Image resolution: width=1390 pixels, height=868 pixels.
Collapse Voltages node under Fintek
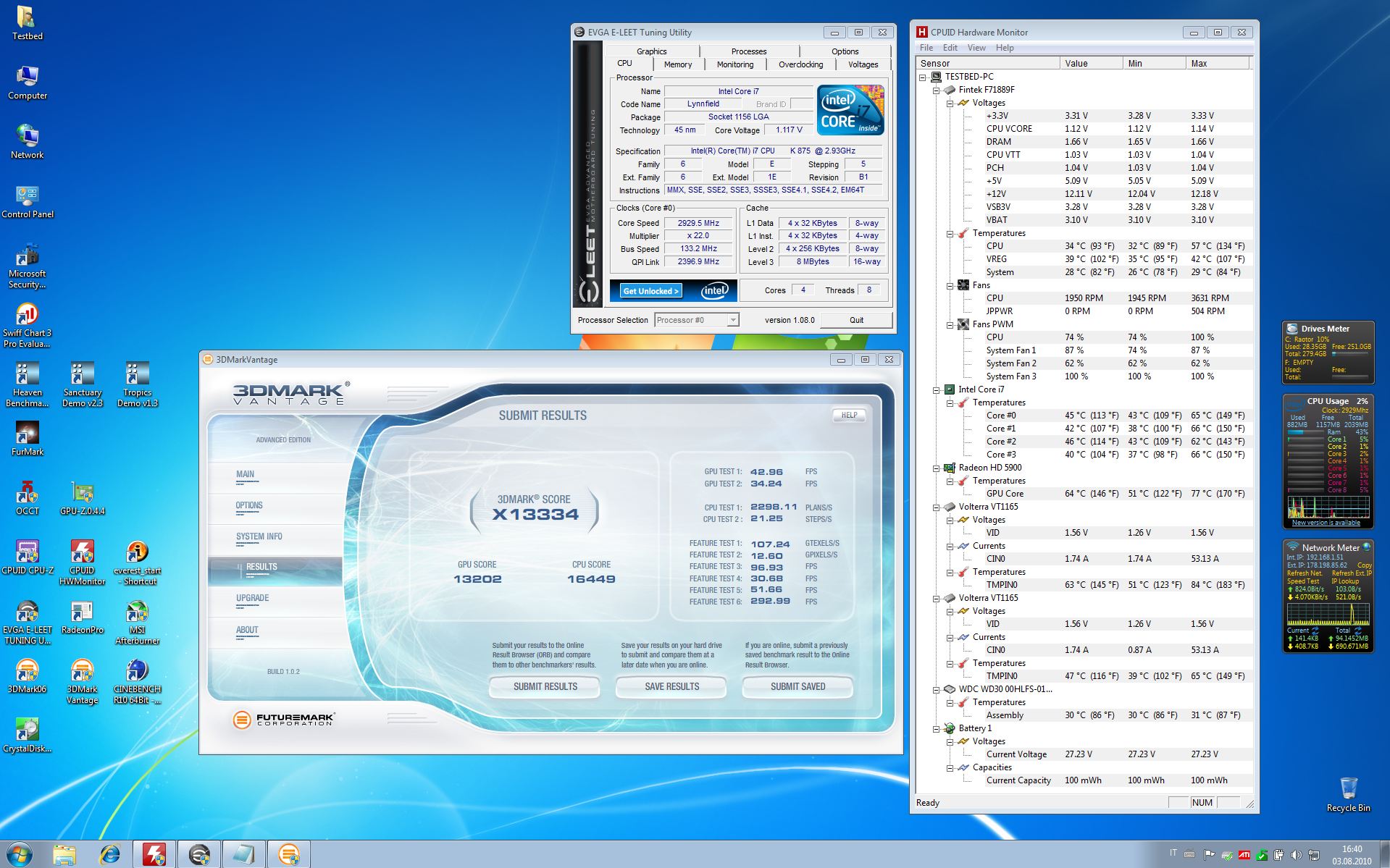point(950,103)
